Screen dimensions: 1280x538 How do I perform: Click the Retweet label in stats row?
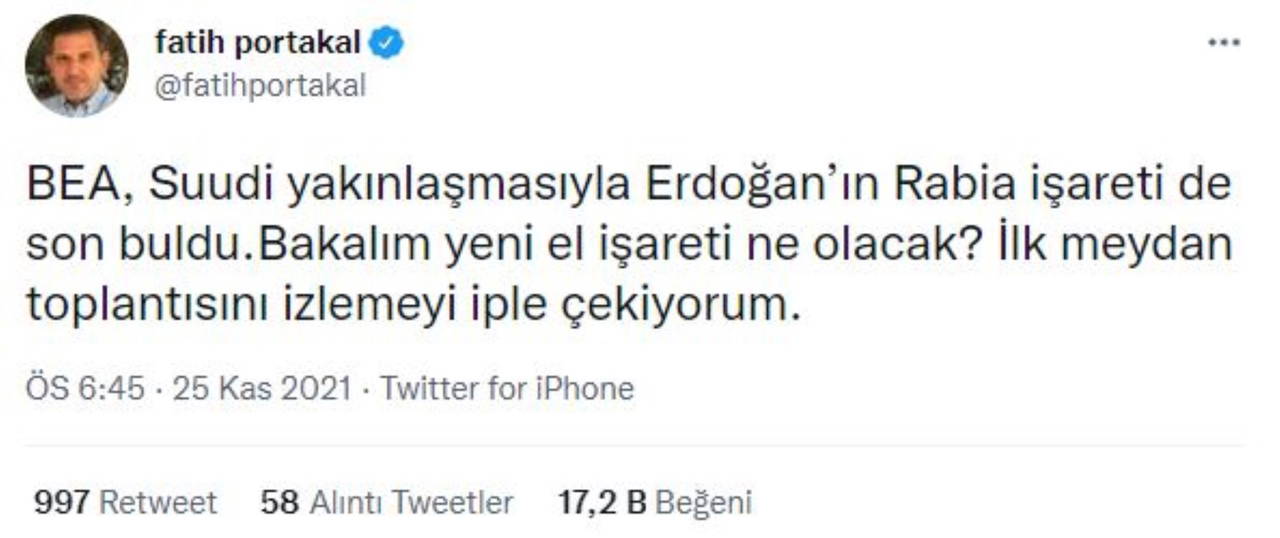(158, 502)
